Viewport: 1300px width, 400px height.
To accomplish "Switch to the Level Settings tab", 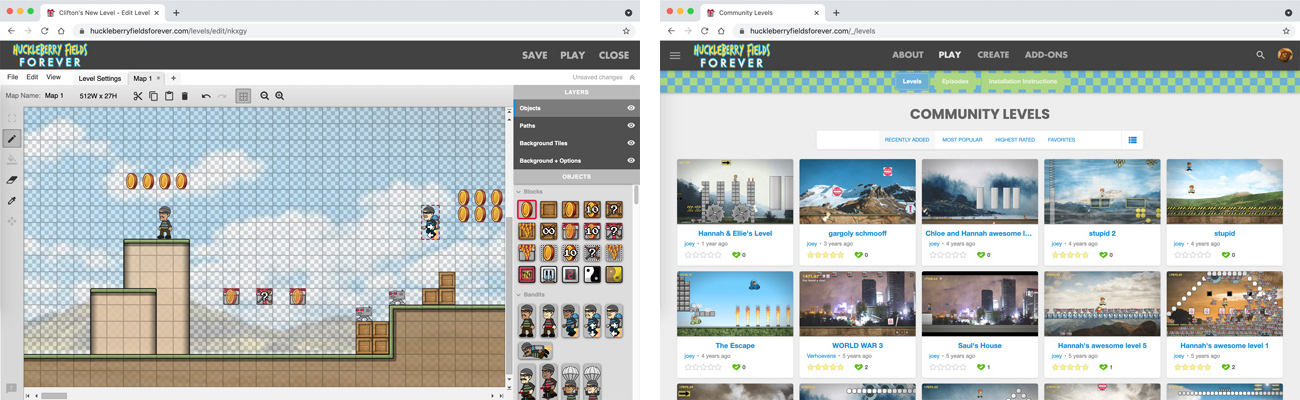I will [100, 78].
